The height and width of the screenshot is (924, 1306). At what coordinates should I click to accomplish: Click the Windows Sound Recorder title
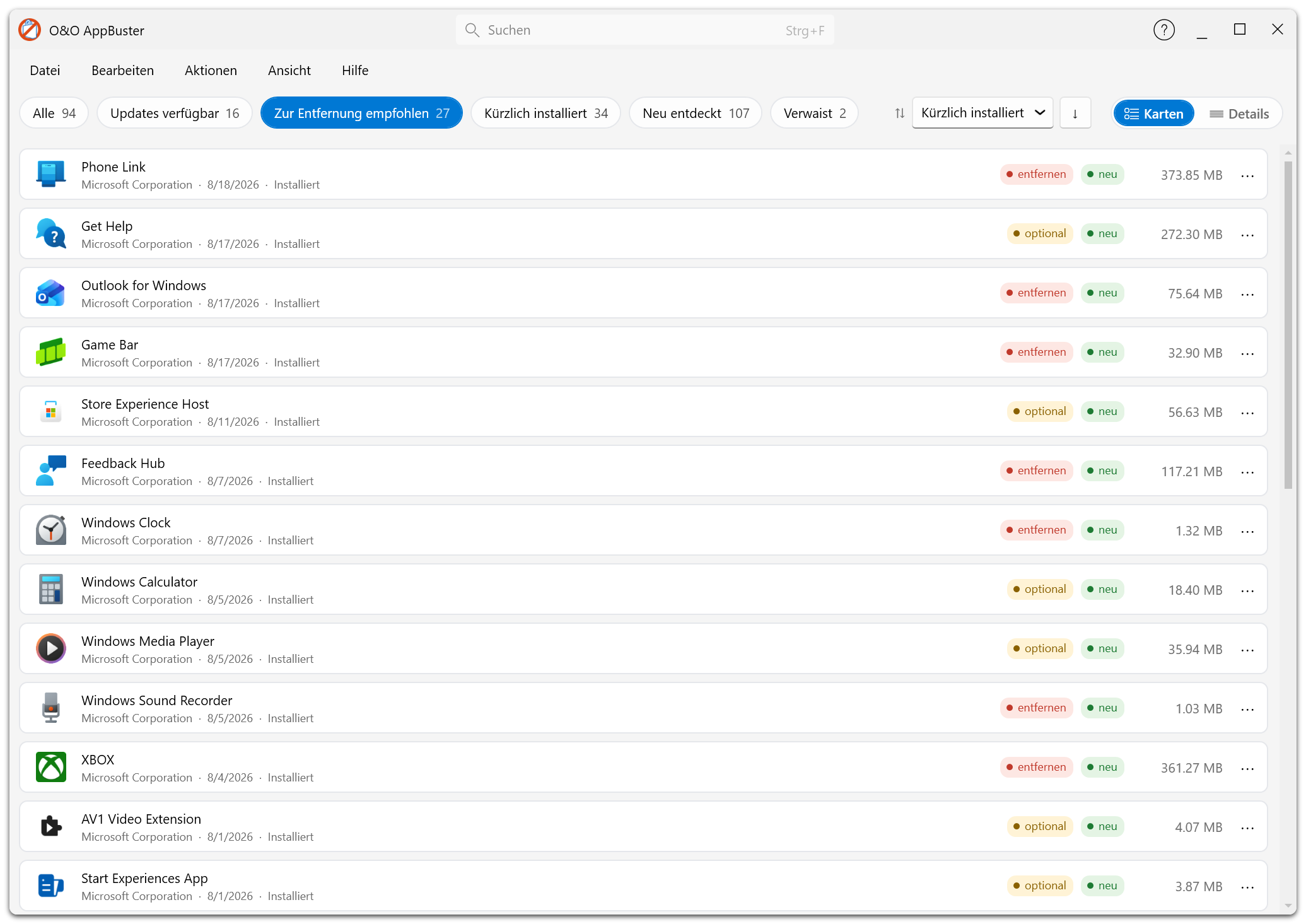(156, 701)
